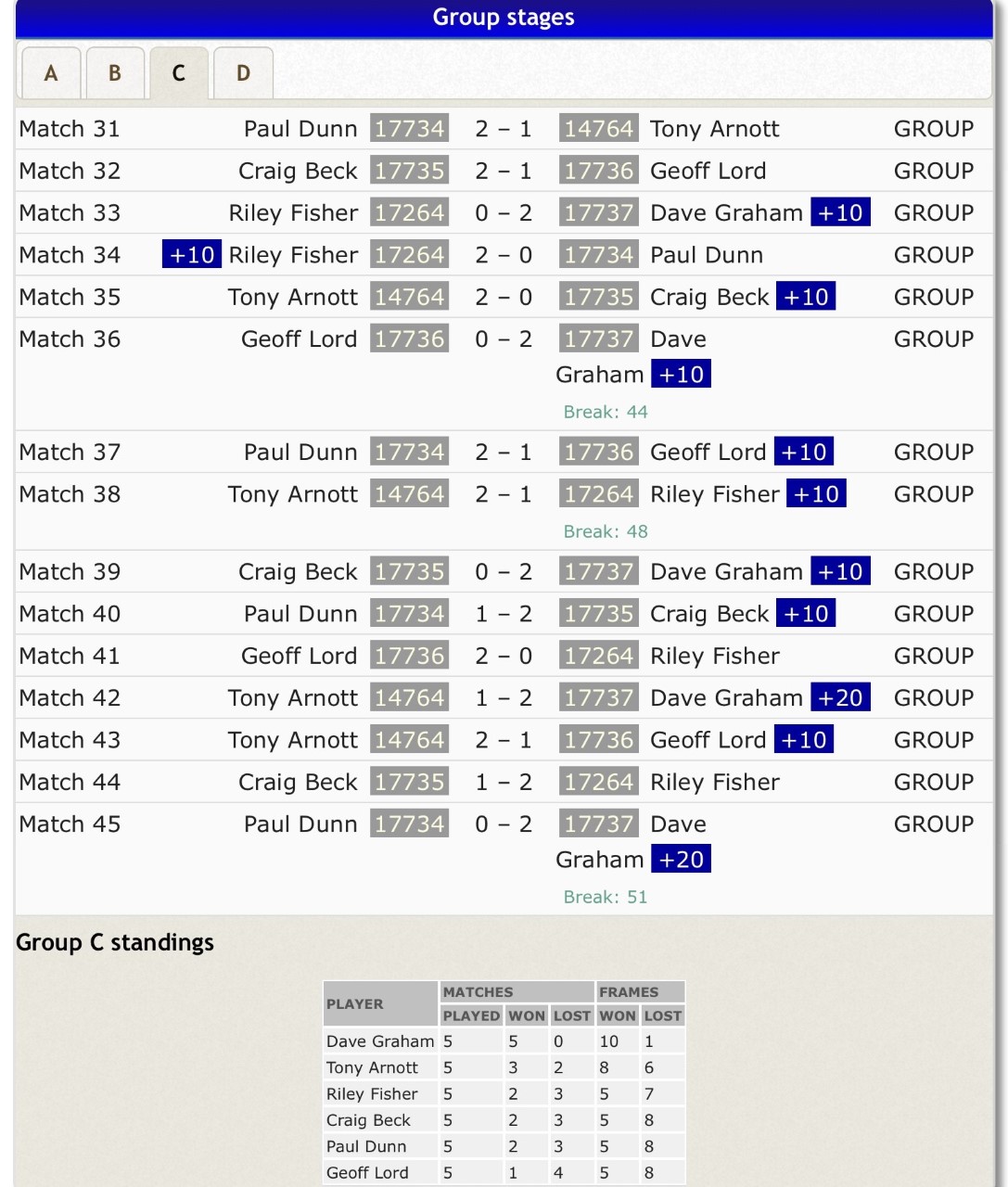Click the 17735 ID badge in Match 32
This screenshot has height=1187, width=1008.
pos(409,171)
